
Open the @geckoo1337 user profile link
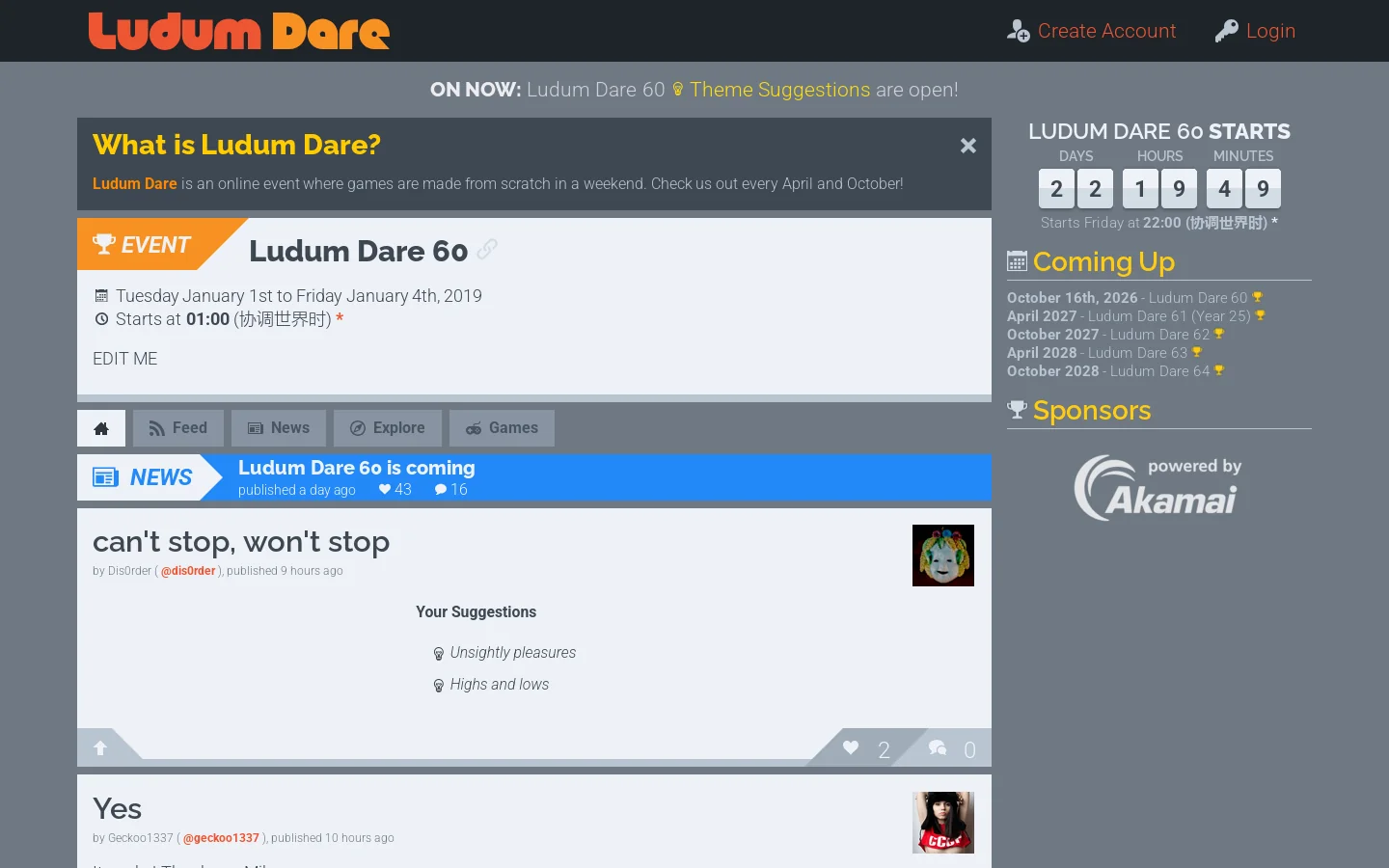point(221,838)
